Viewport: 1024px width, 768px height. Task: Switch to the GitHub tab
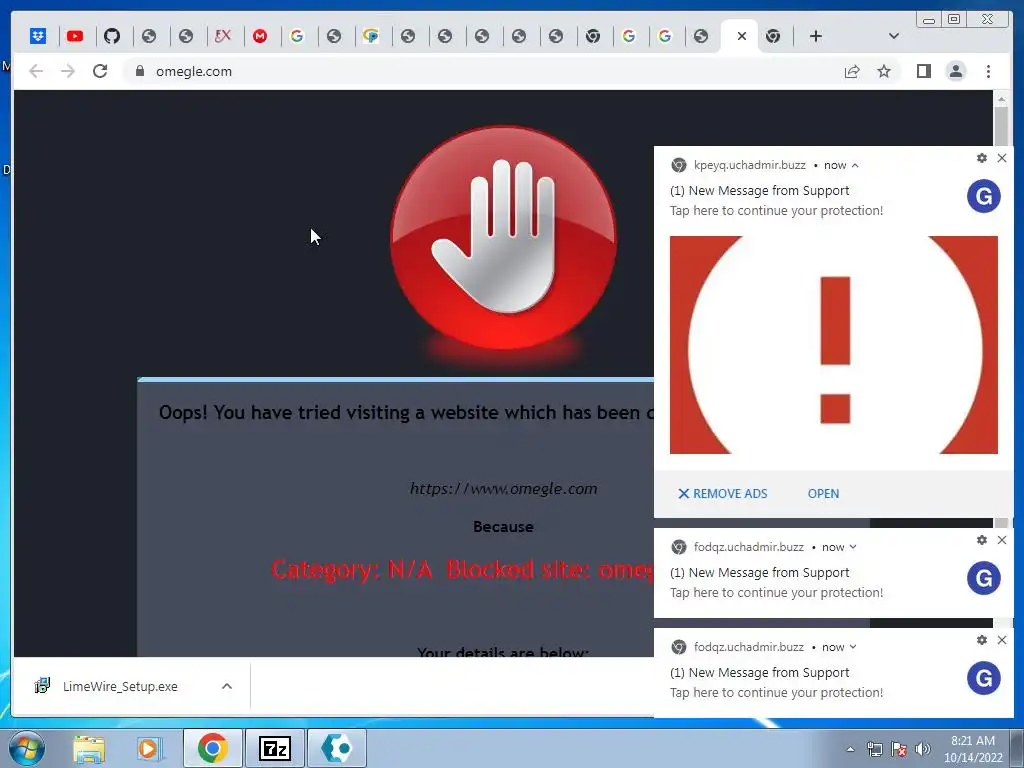112,36
